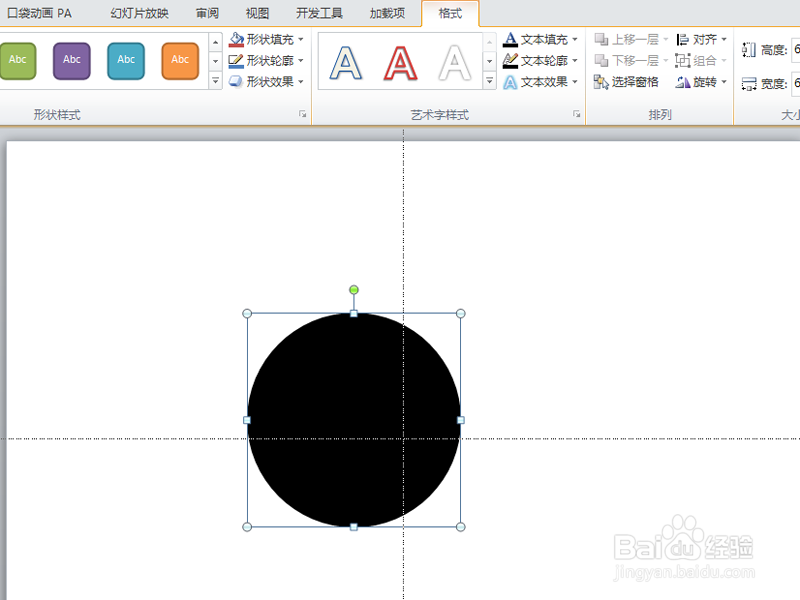Open the 文本效果 dropdown arrow
This screenshot has width=800, height=600.
pyautogui.click(x=575, y=82)
